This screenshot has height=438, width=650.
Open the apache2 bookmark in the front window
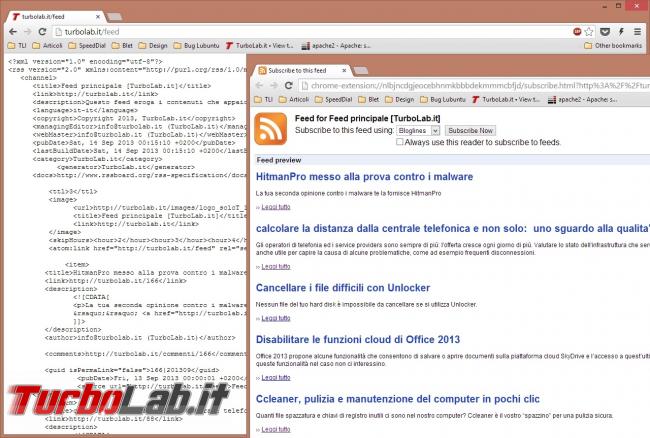(x=583, y=99)
